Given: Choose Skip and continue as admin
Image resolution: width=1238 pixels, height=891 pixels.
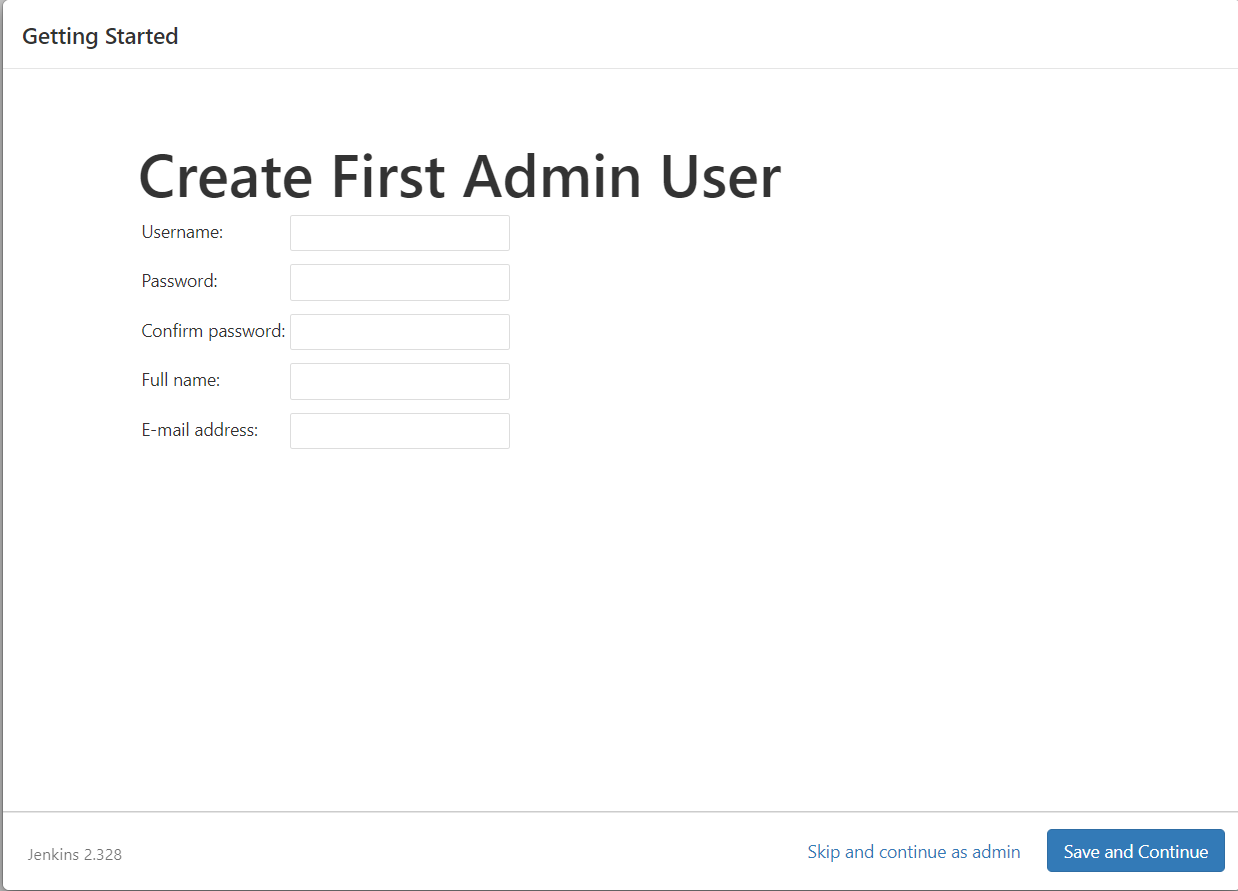Looking at the screenshot, I should (914, 852).
